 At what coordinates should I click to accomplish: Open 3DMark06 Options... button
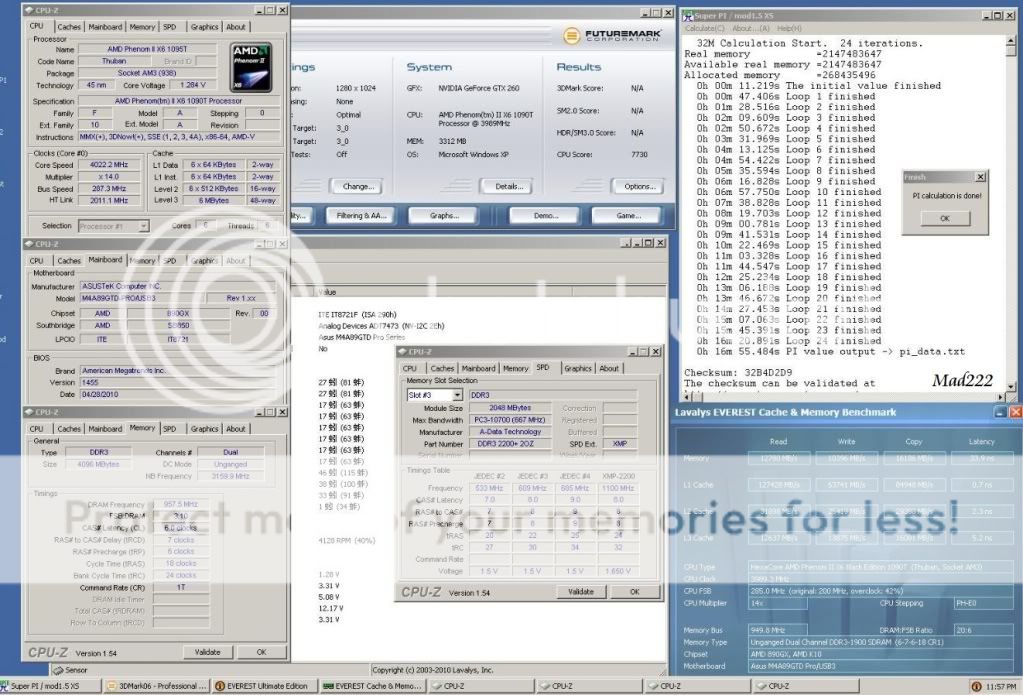tap(639, 186)
